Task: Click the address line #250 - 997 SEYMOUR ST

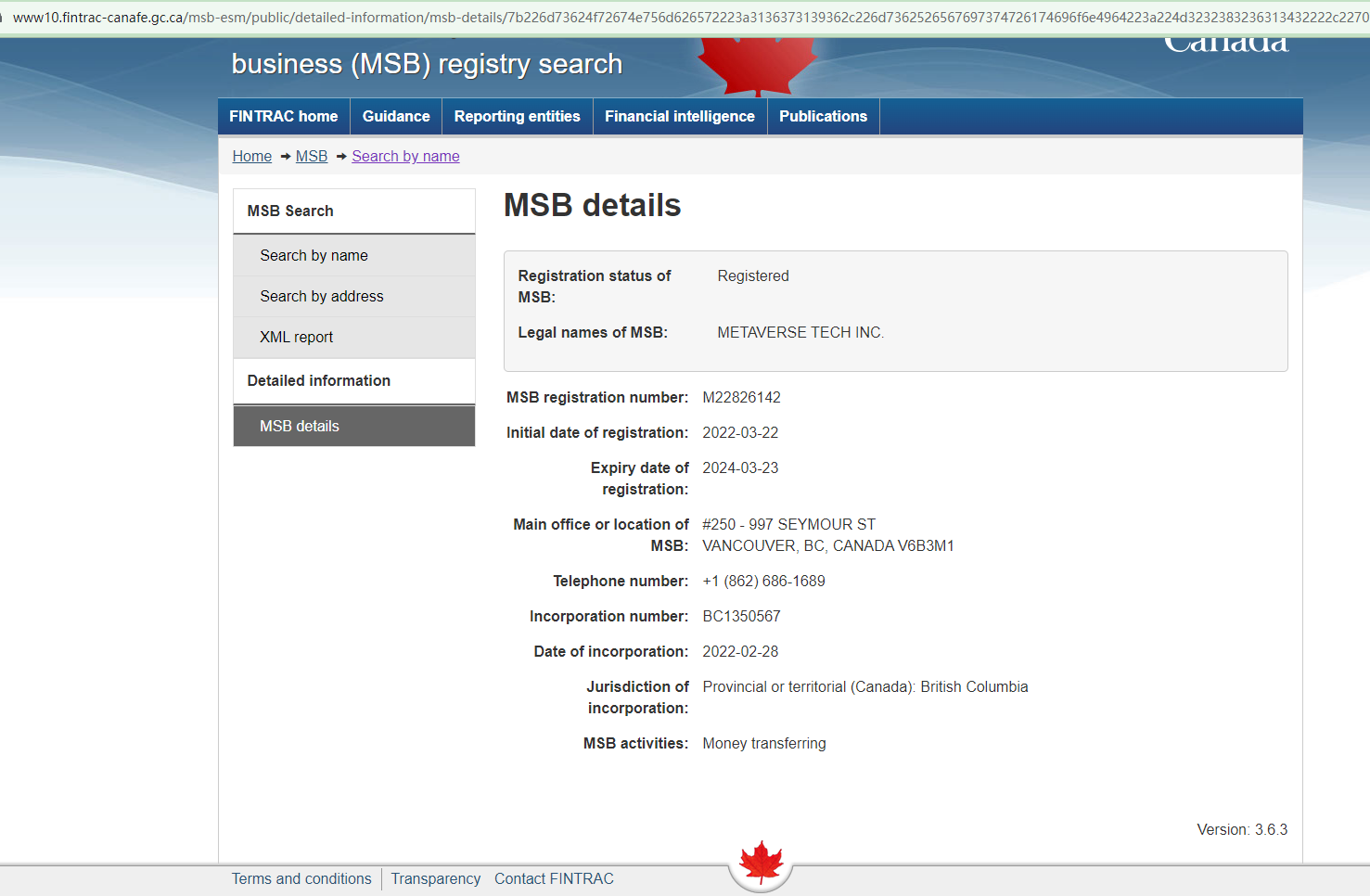Action: point(788,525)
